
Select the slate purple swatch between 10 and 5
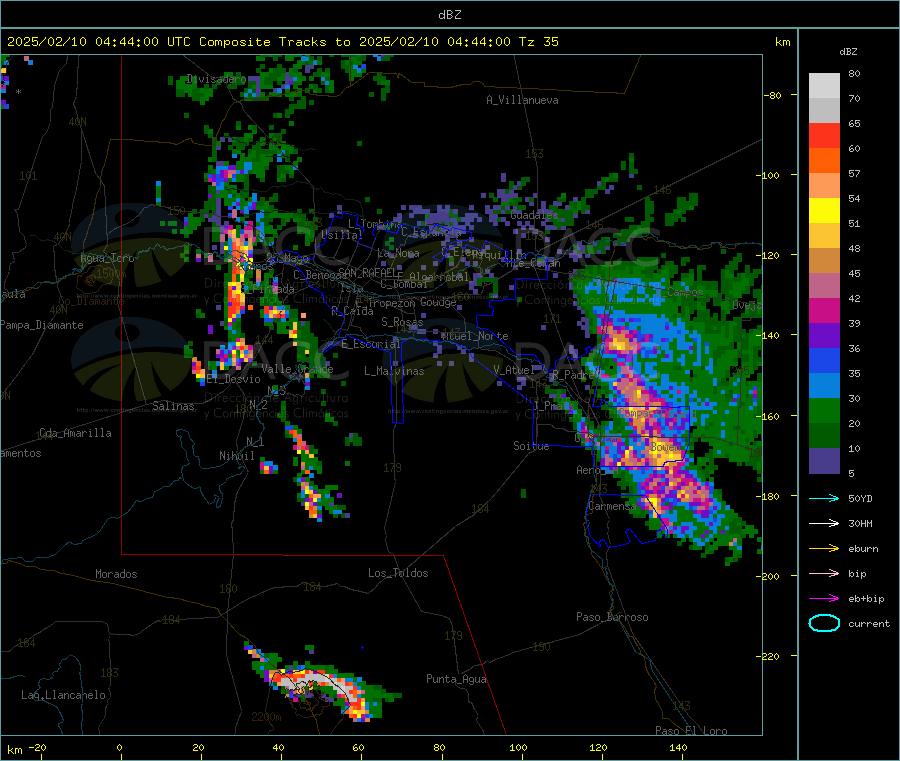click(824, 461)
